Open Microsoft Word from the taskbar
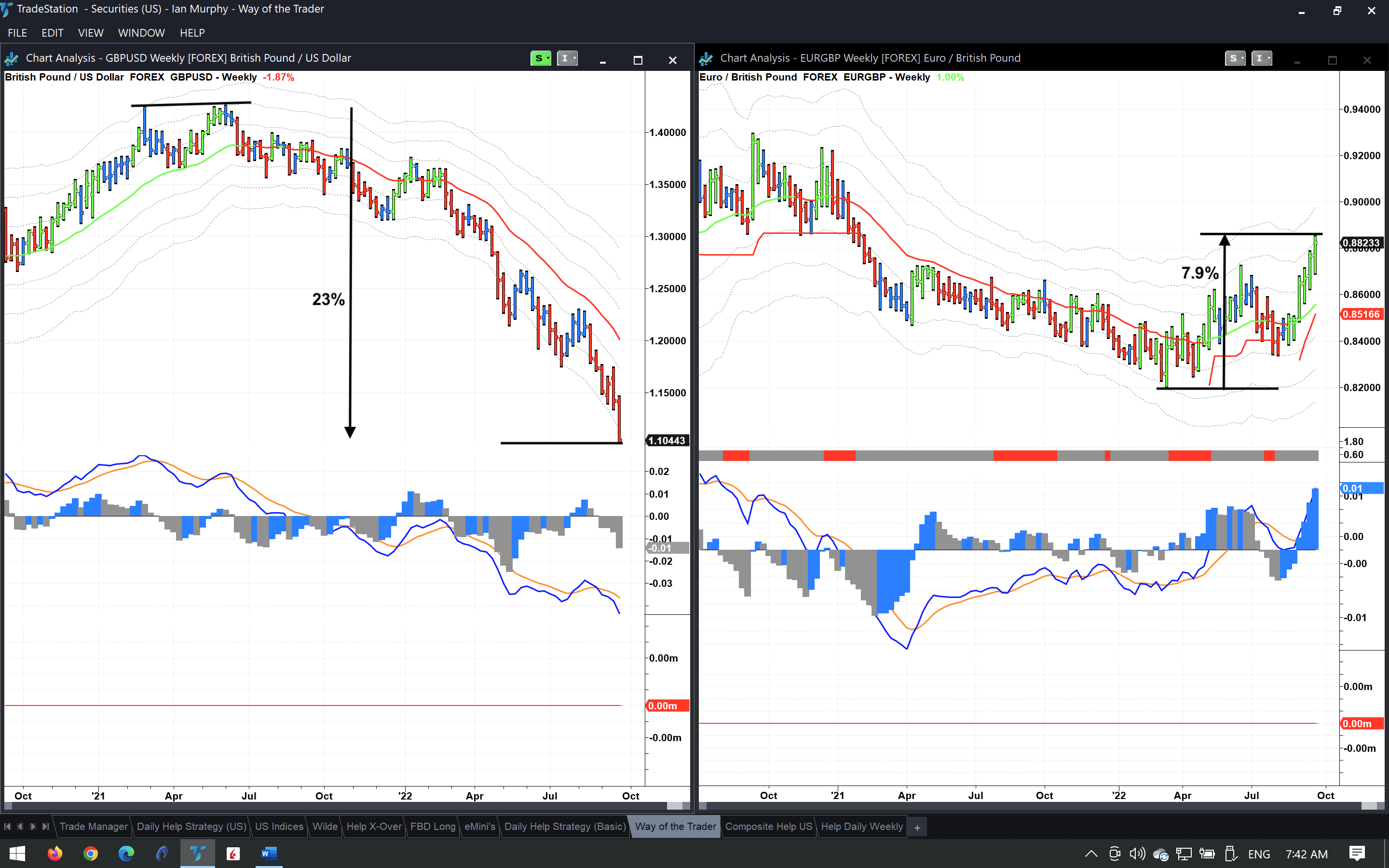 tap(268, 854)
